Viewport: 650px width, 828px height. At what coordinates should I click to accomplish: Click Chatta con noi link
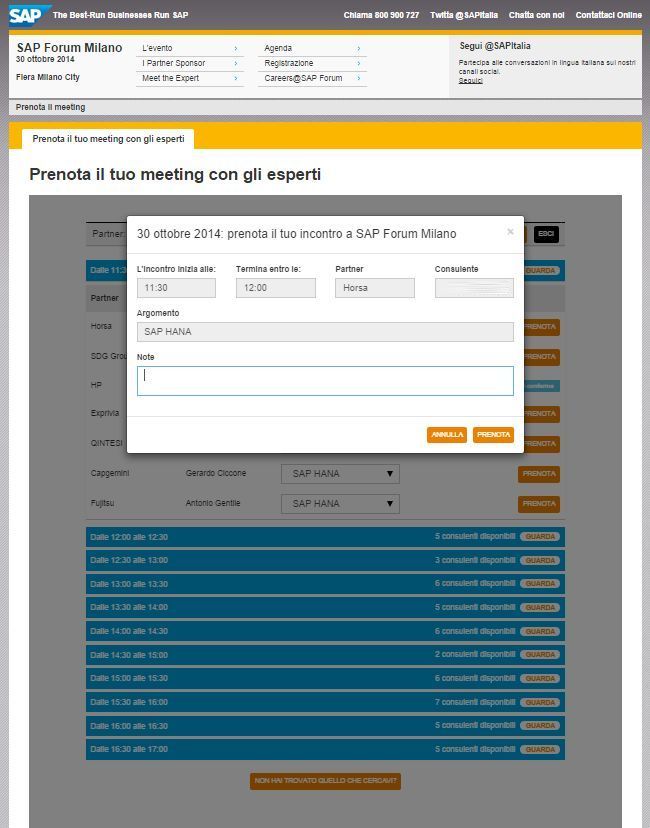[536, 15]
